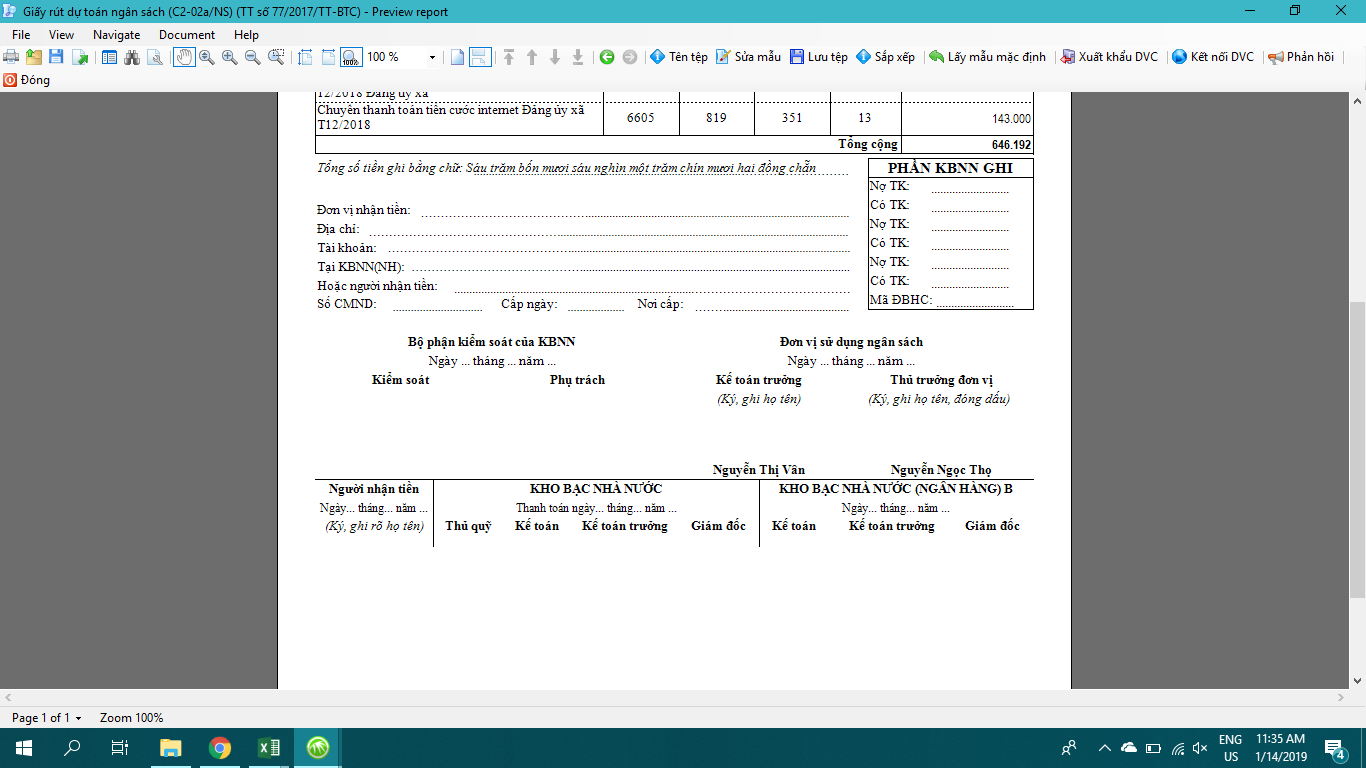Screen dimensions: 1366x768
Task: Click the green Back navigation arrow
Action: [607, 57]
